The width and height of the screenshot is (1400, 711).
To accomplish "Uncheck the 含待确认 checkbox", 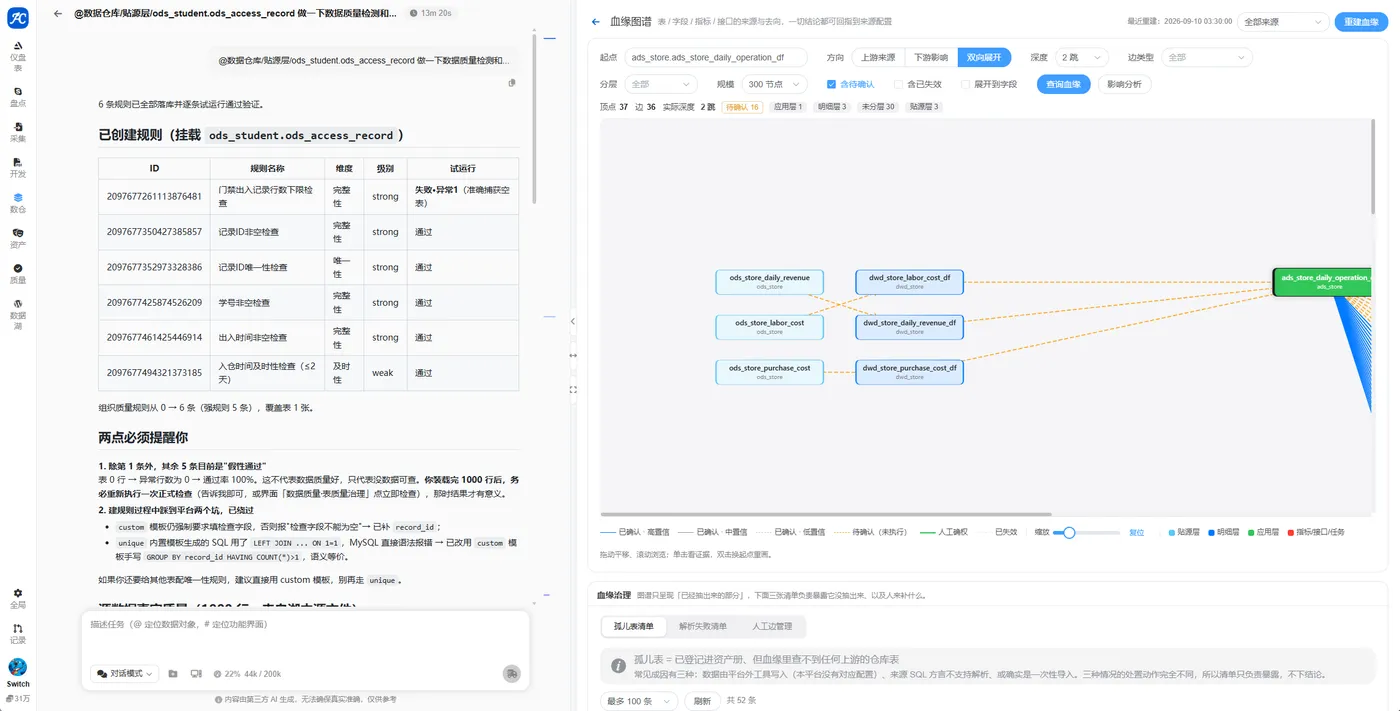I will click(831, 84).
